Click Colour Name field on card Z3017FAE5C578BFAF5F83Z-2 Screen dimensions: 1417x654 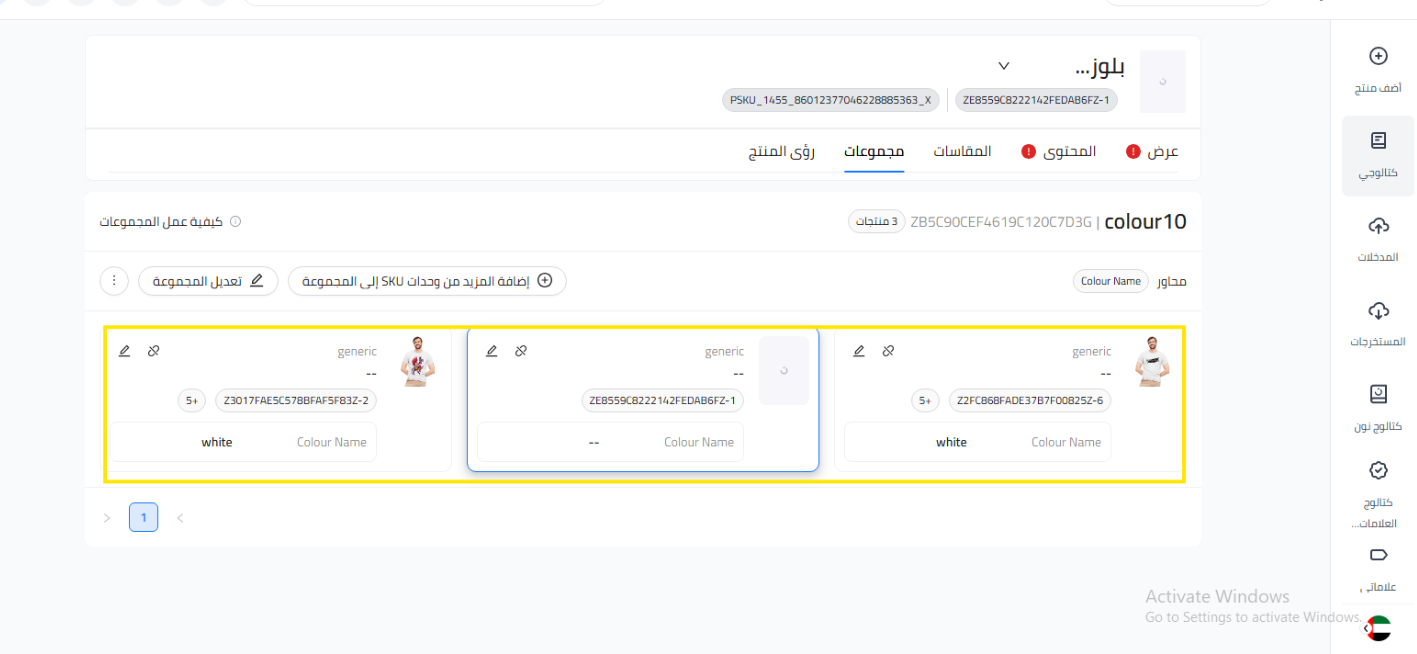point(243,442)
